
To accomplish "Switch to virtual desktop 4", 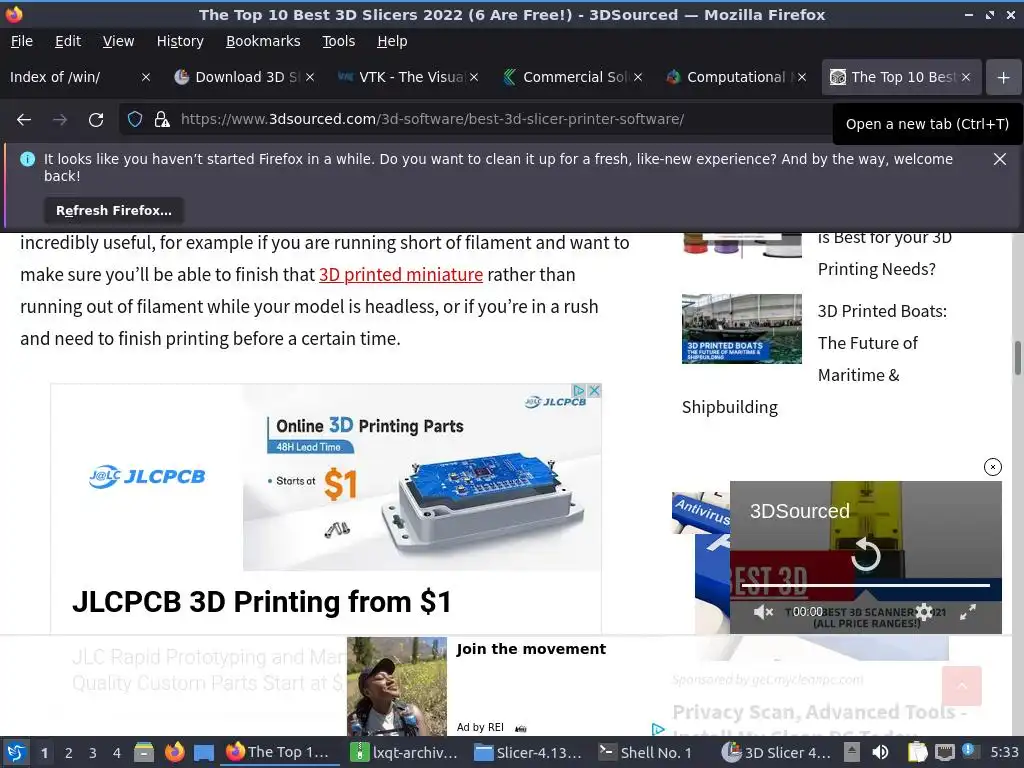I will [x=117, y=753].
